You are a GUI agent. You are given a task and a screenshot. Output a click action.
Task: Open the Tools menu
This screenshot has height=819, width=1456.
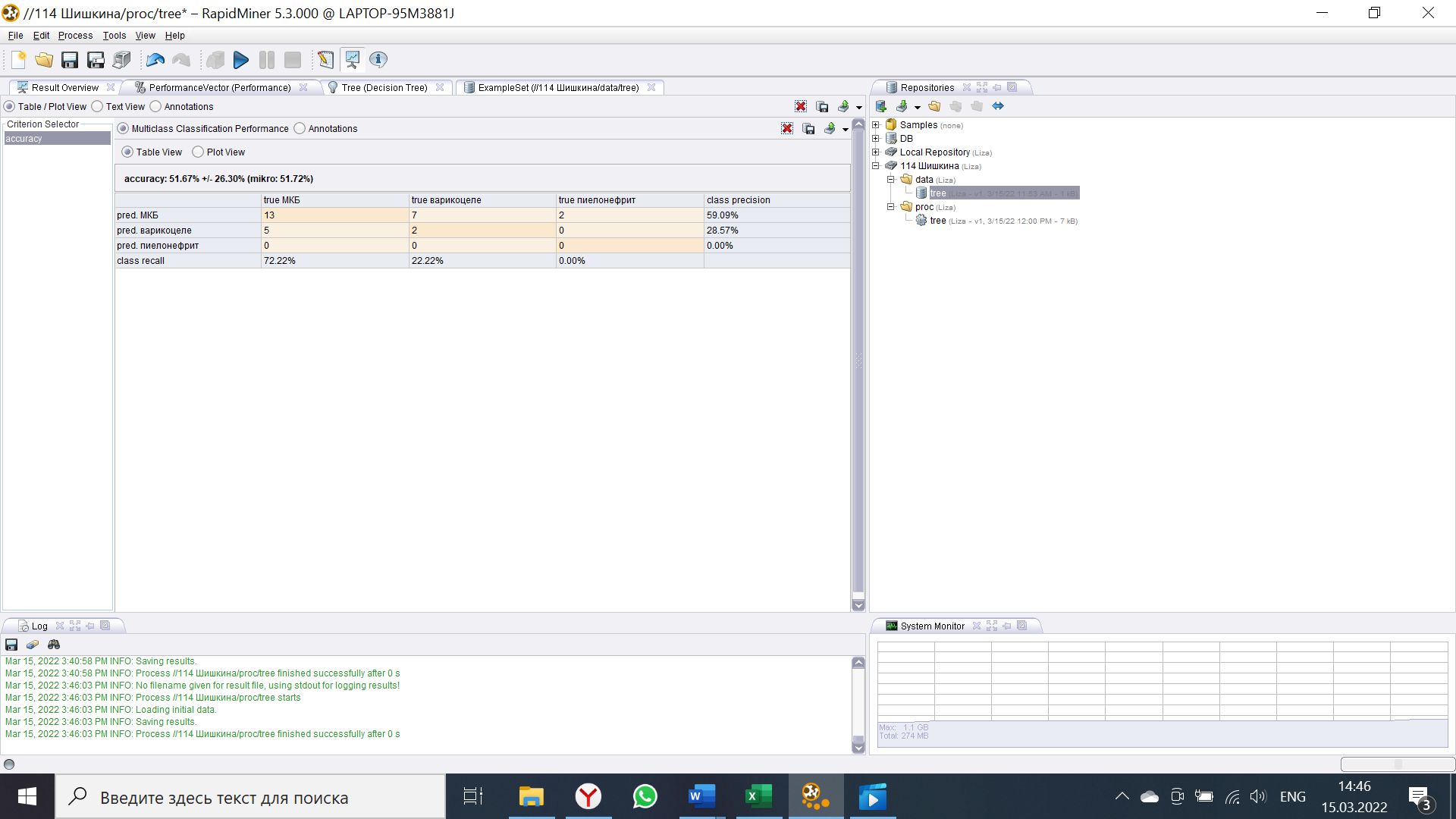[115, 36]
